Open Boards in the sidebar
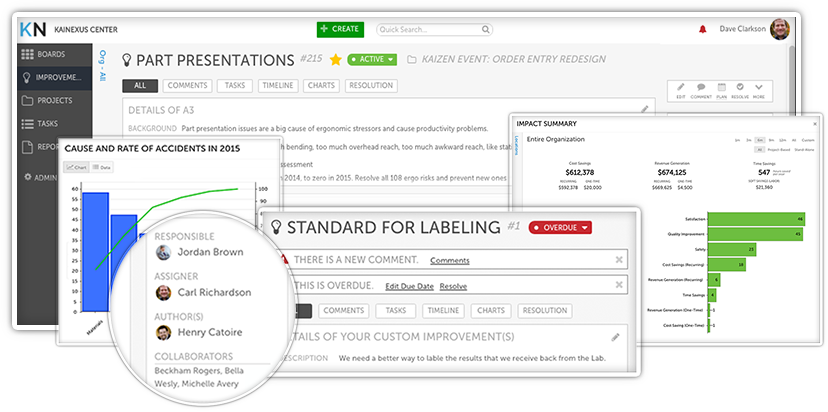 [54, 54]
